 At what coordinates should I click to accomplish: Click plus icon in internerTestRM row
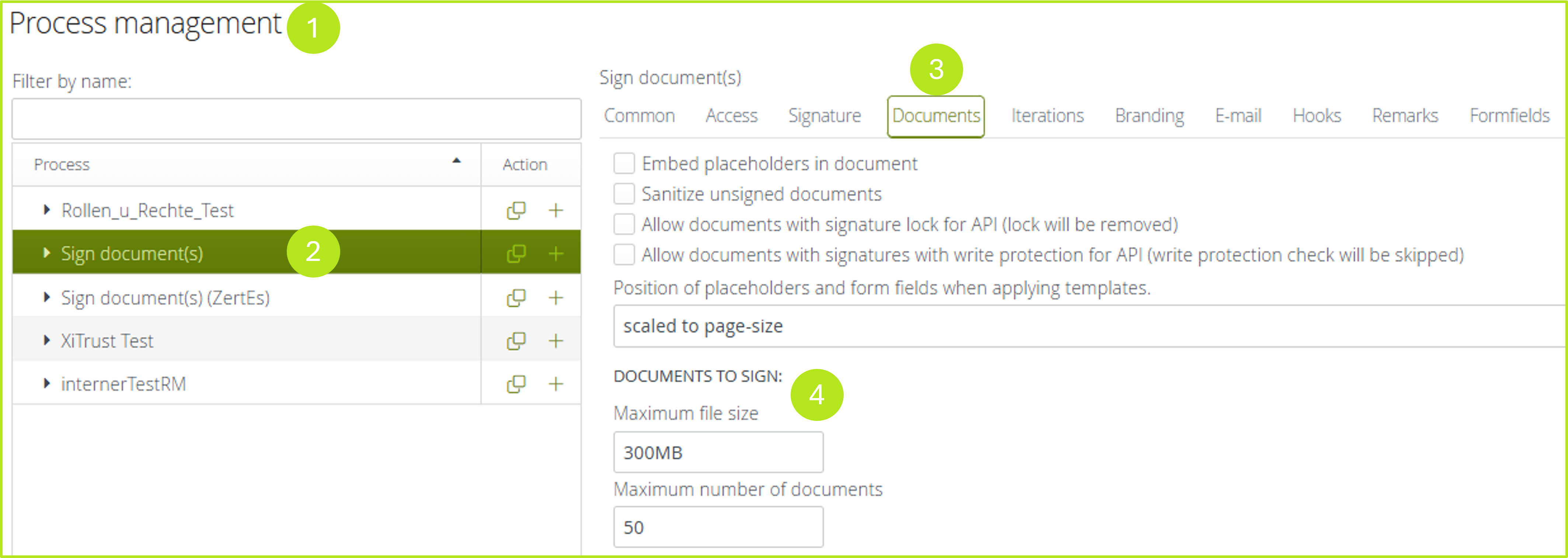click(x=555, y=384)
